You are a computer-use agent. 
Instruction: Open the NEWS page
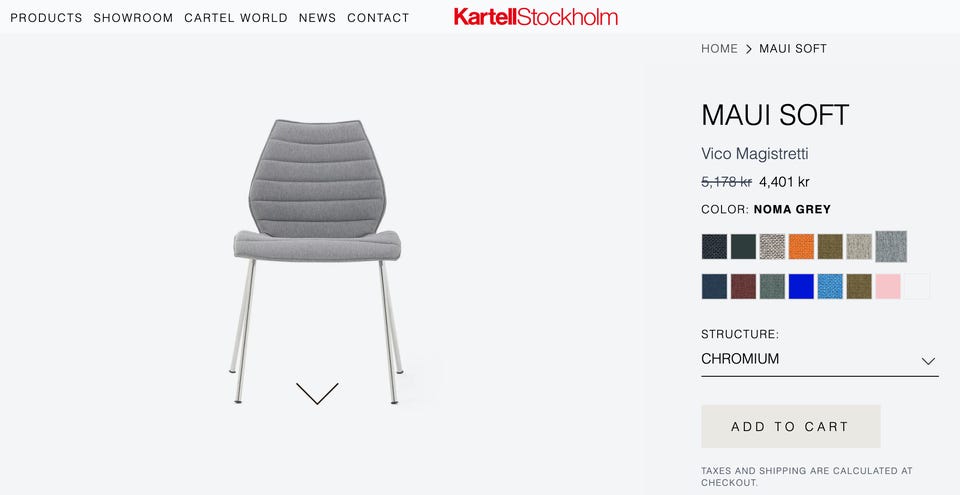pos(317,18)
